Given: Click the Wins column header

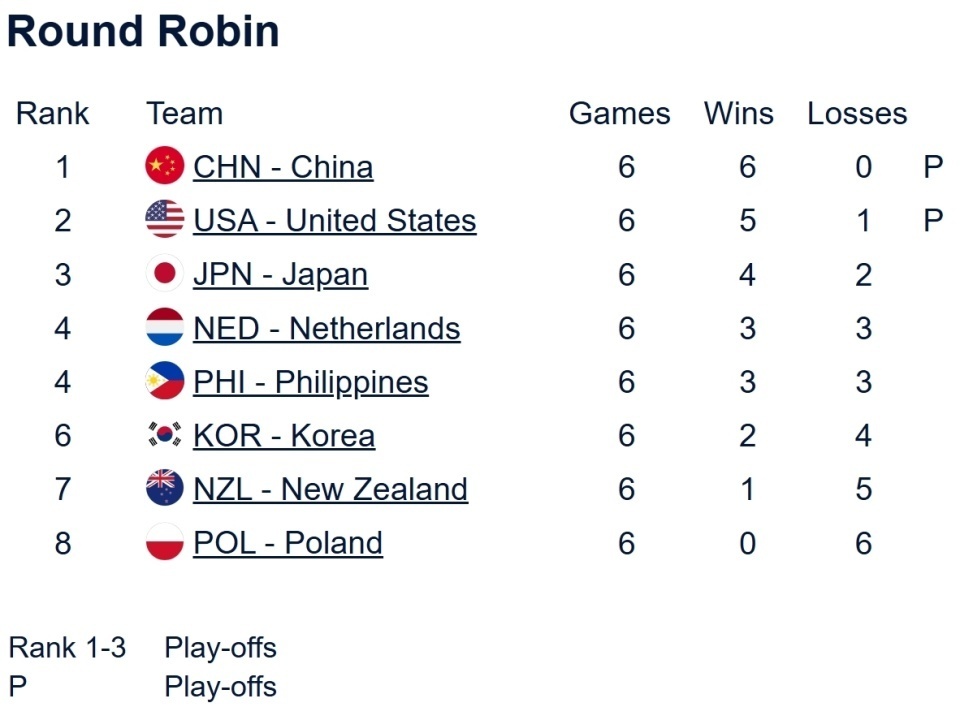Looking at the screenshot, I should (739, 113).
